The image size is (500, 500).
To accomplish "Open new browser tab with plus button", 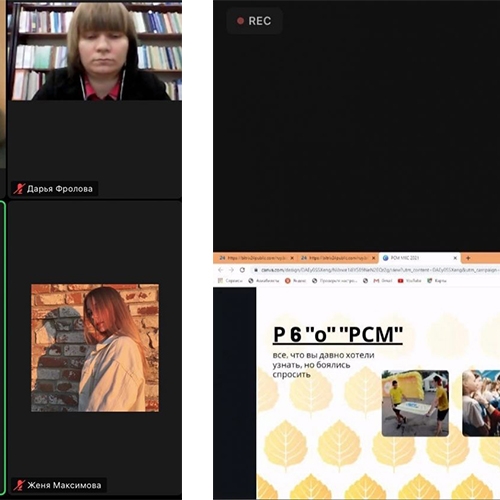I will click(x=468, y=258).
